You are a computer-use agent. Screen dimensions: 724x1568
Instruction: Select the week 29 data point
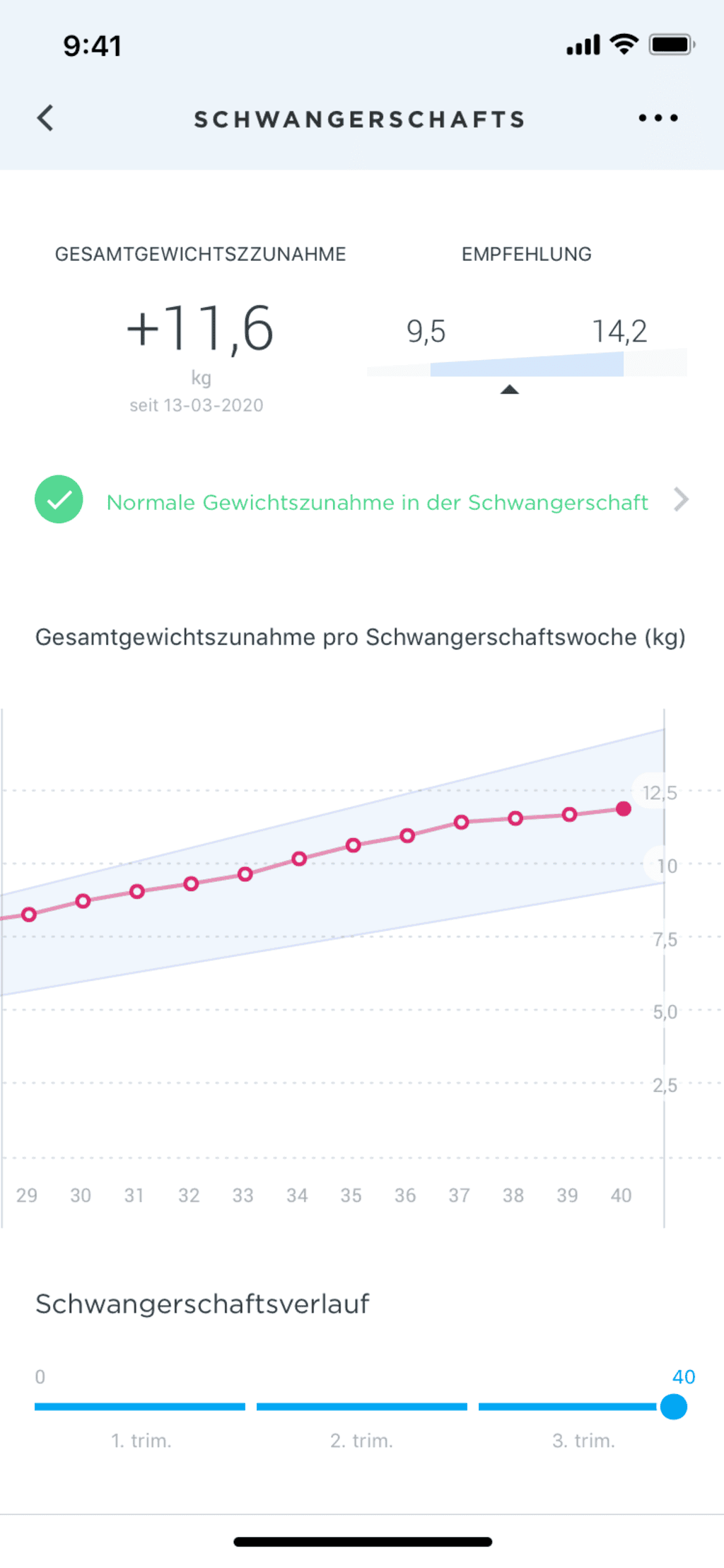click(x=29, y=914)
